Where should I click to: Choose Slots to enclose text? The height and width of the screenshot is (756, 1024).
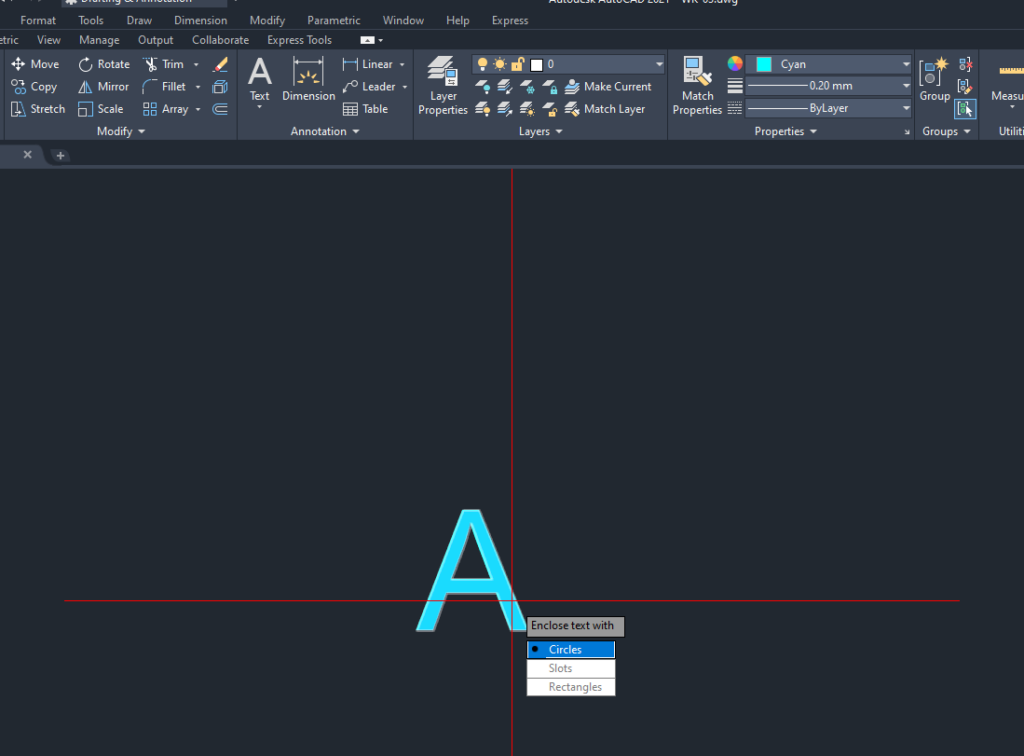click(x=571, y=668)
